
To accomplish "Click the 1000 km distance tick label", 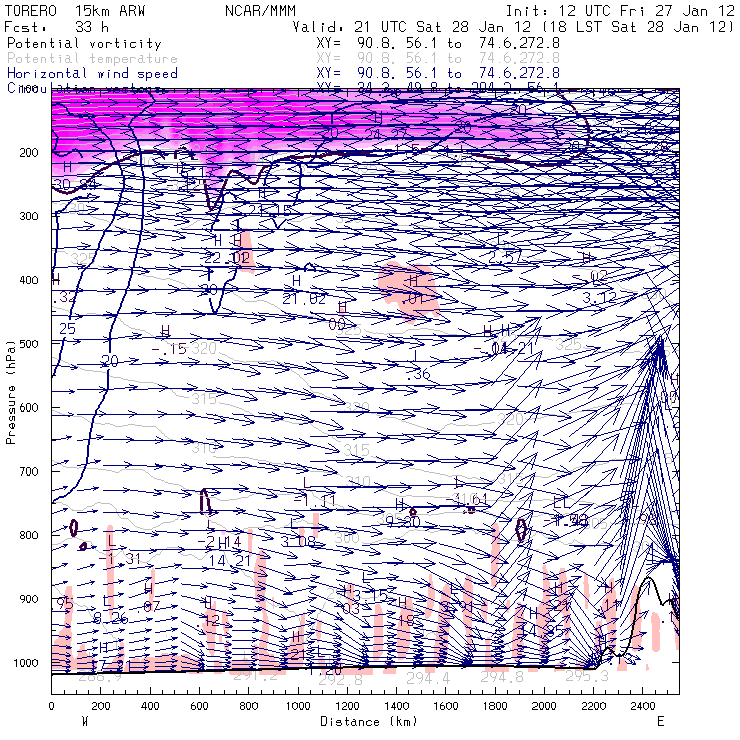I will (298, 706).
